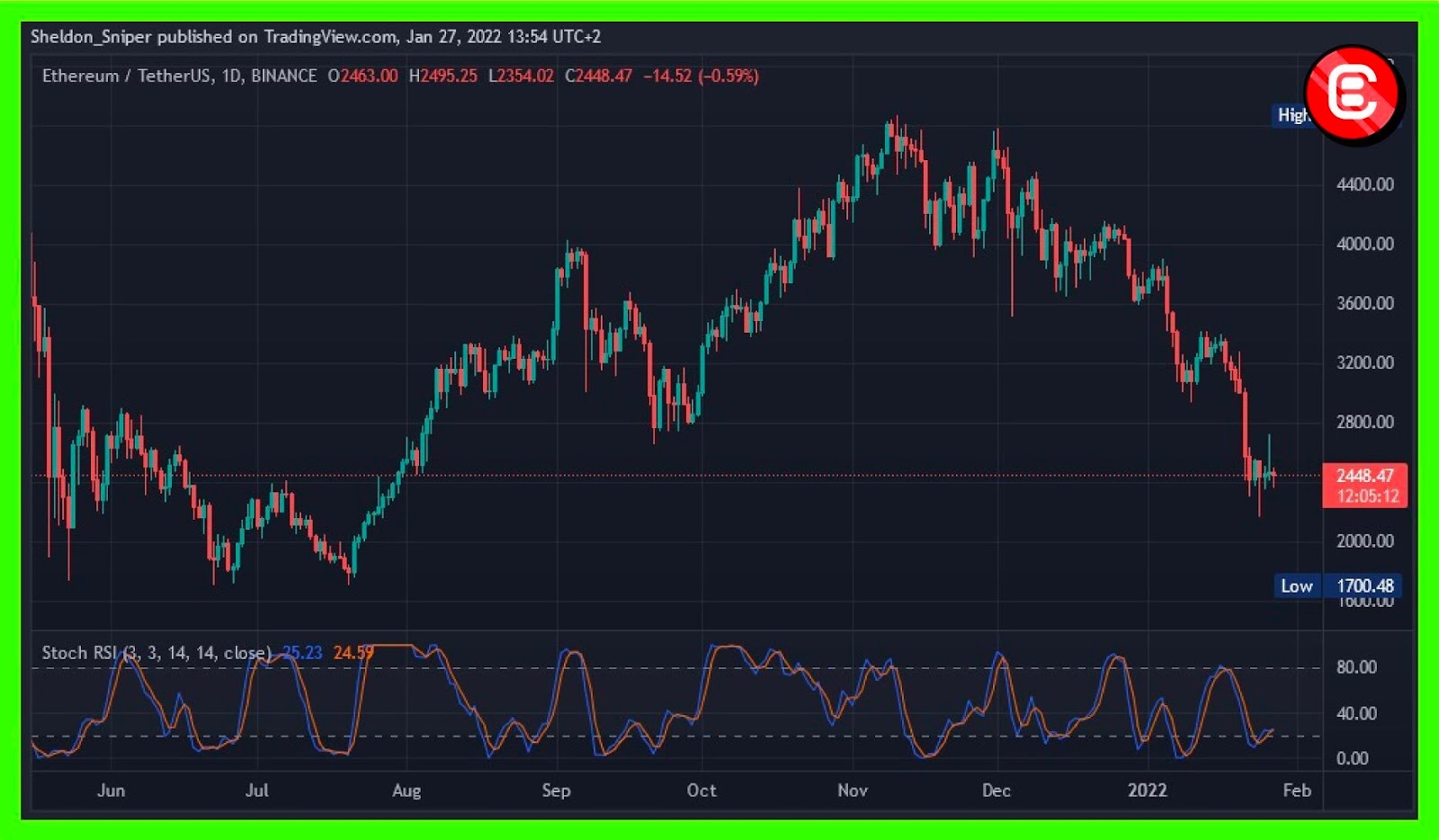Click the 3600.00 price axis label
Viewport: 1439px width, 840px height.
pos(1364,303)
